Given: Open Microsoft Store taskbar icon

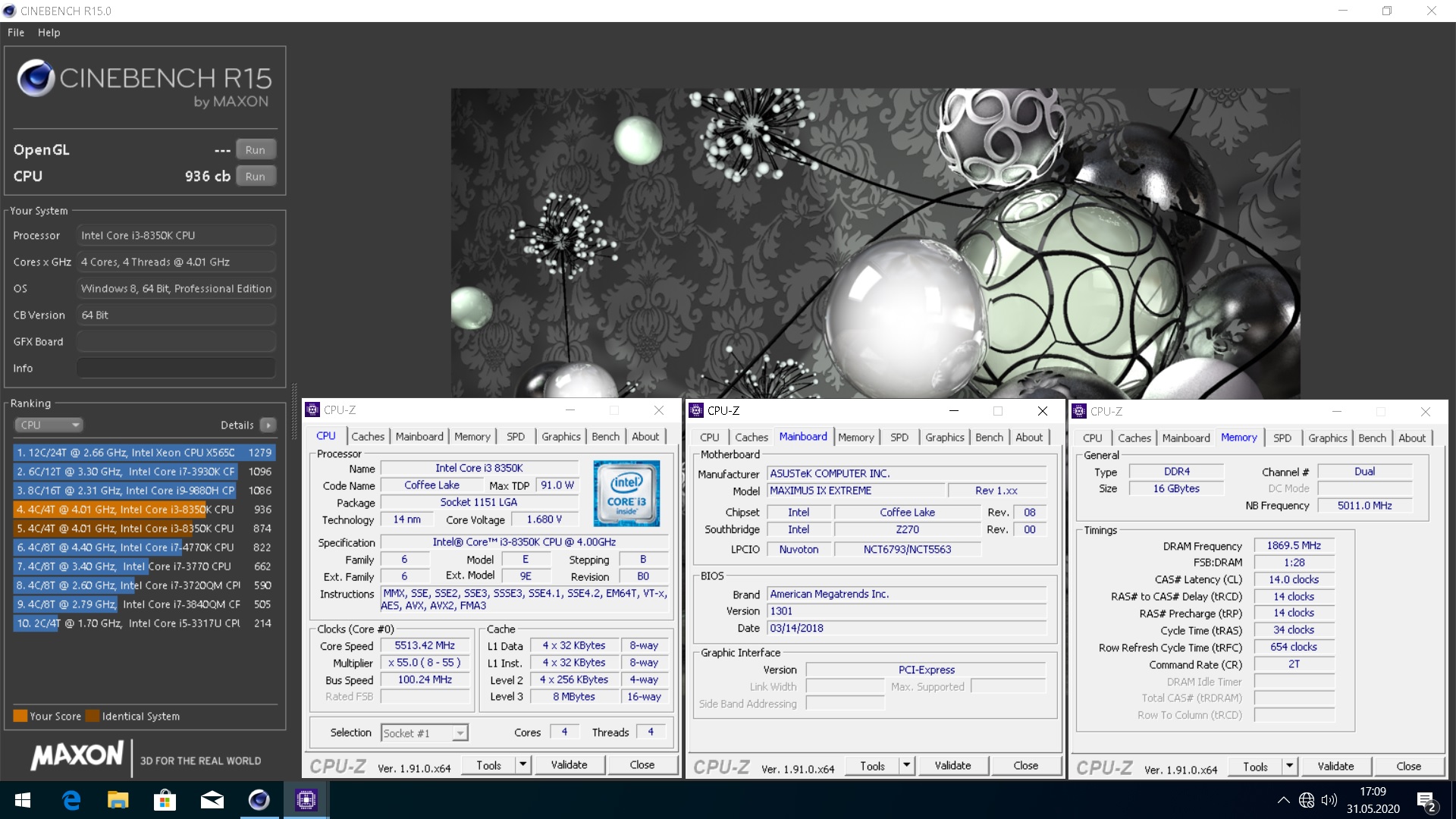Looking at the screenshot, I should point(165,800).
